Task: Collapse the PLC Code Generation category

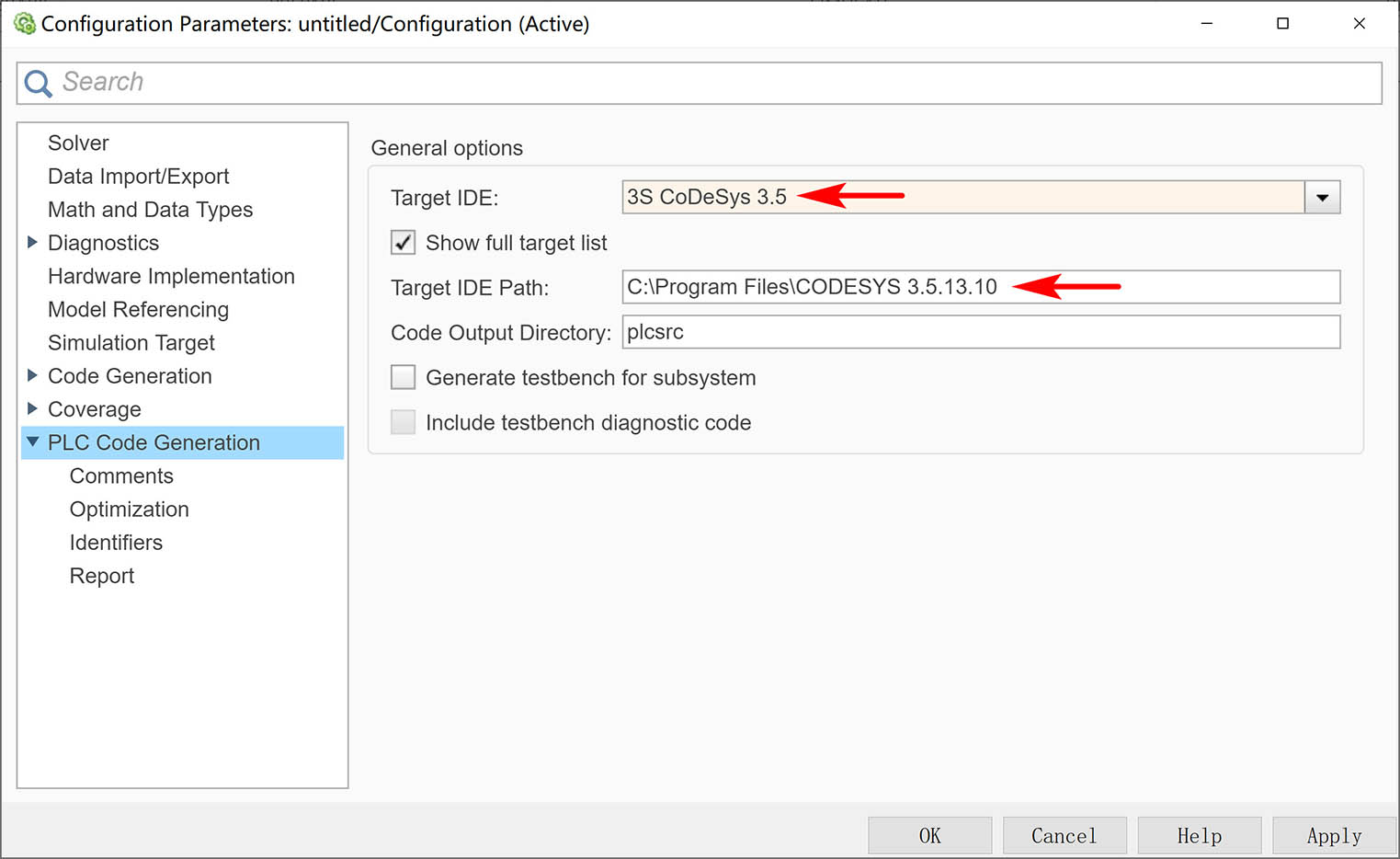Action: tap(30, 442)
